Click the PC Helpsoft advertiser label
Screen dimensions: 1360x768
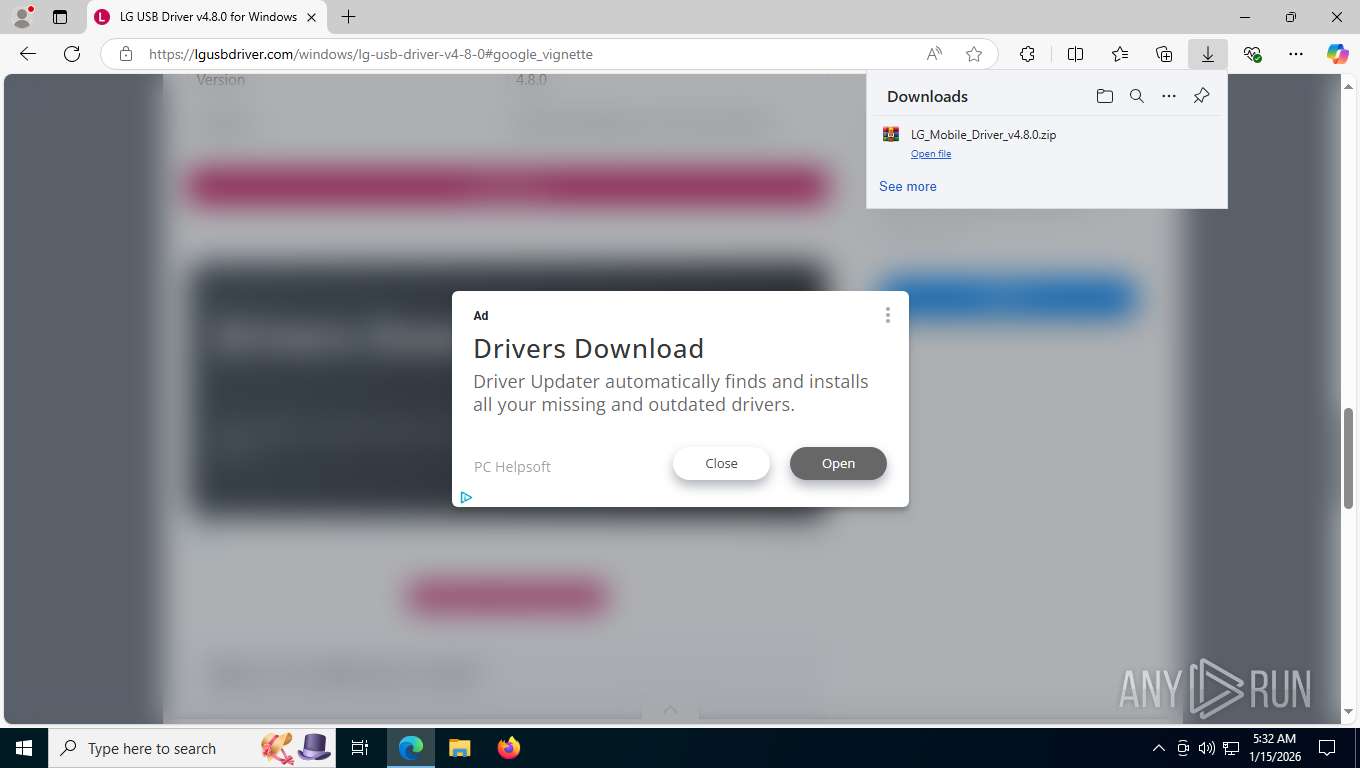pyautogui.click(x=512, y=466)
